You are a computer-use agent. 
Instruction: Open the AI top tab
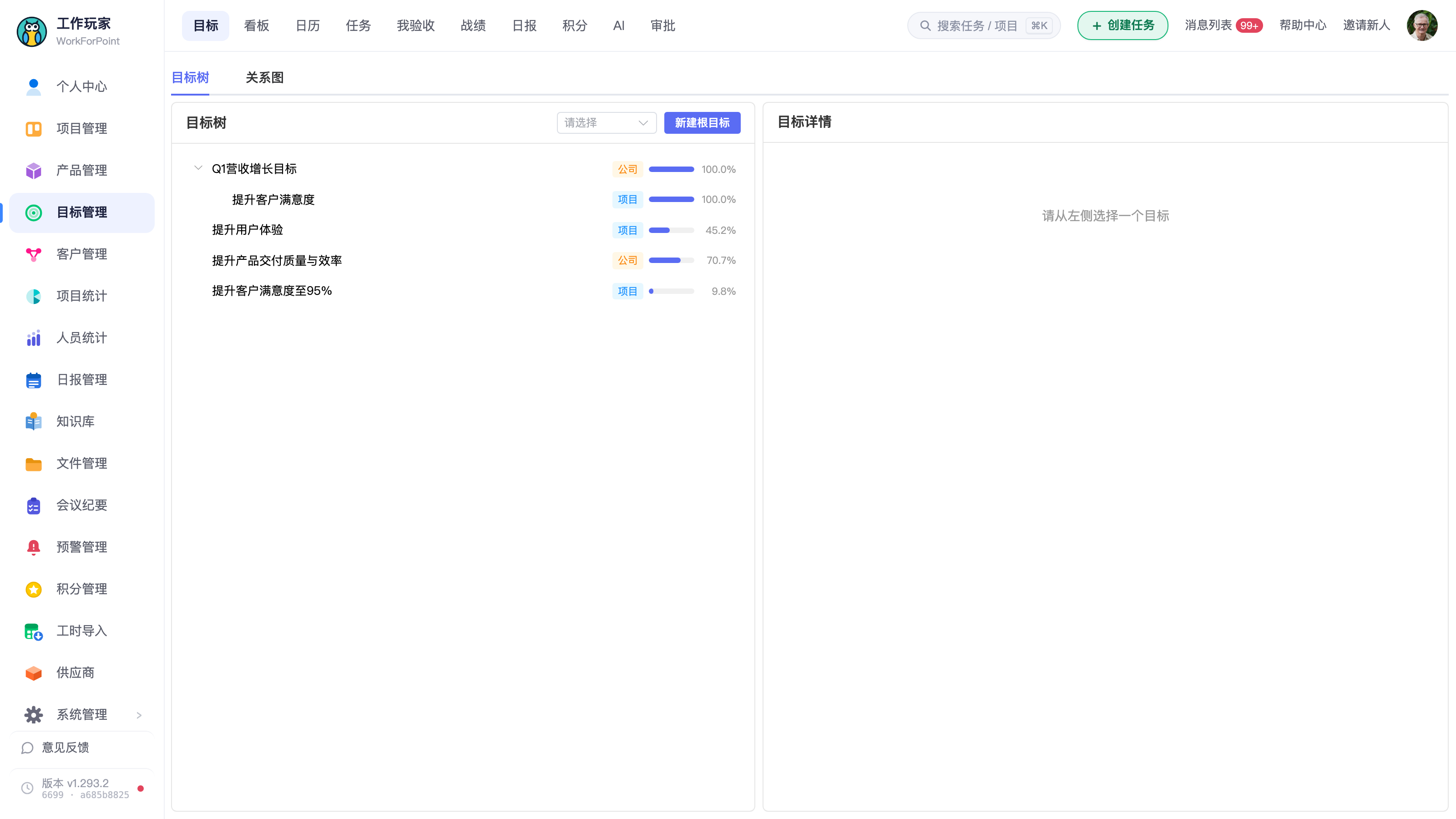click(x=619, y=25)
